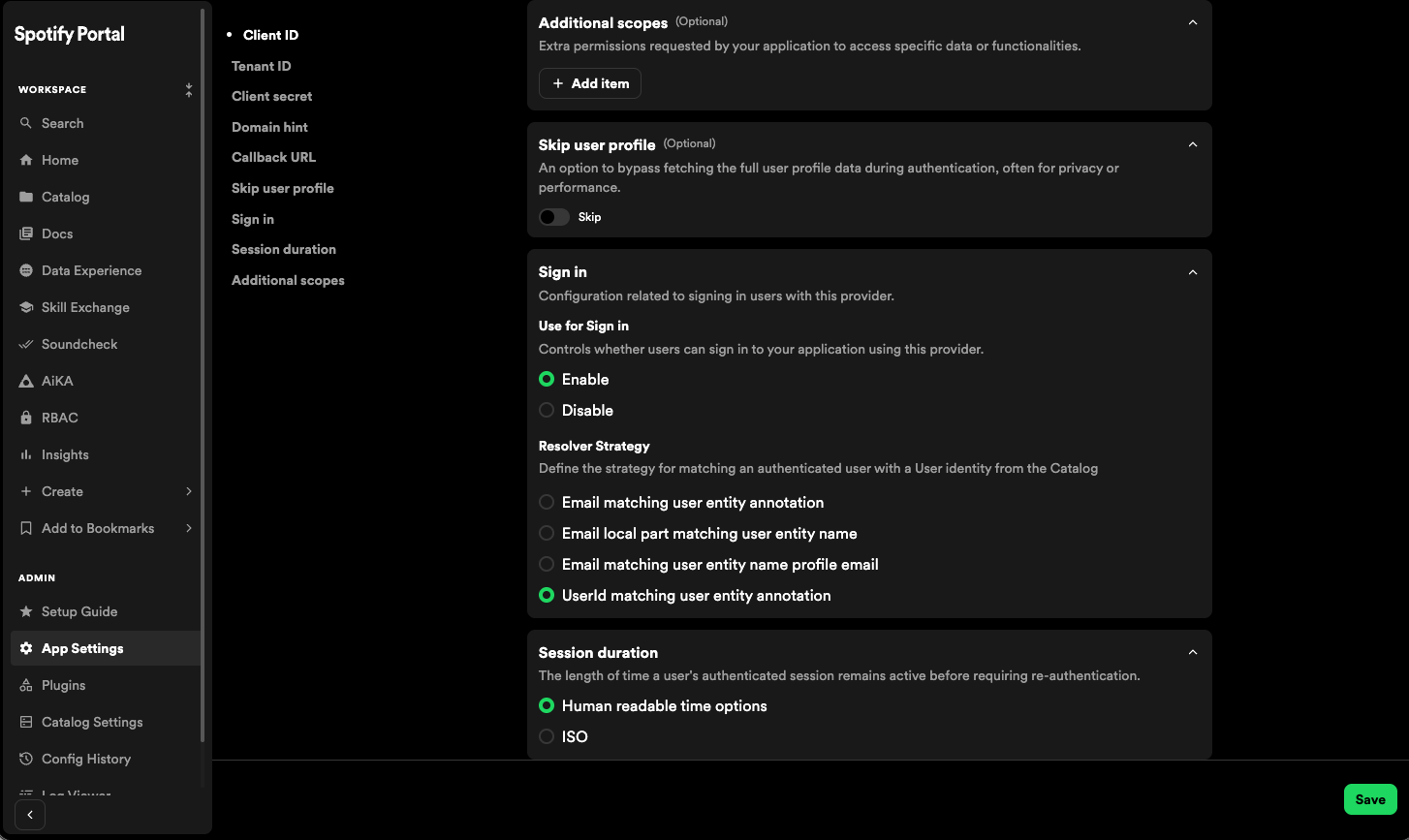Click the Soundcheck checkmark icon
The width and height of the screenshot is (1409, 840).
(x=26, y=344)
